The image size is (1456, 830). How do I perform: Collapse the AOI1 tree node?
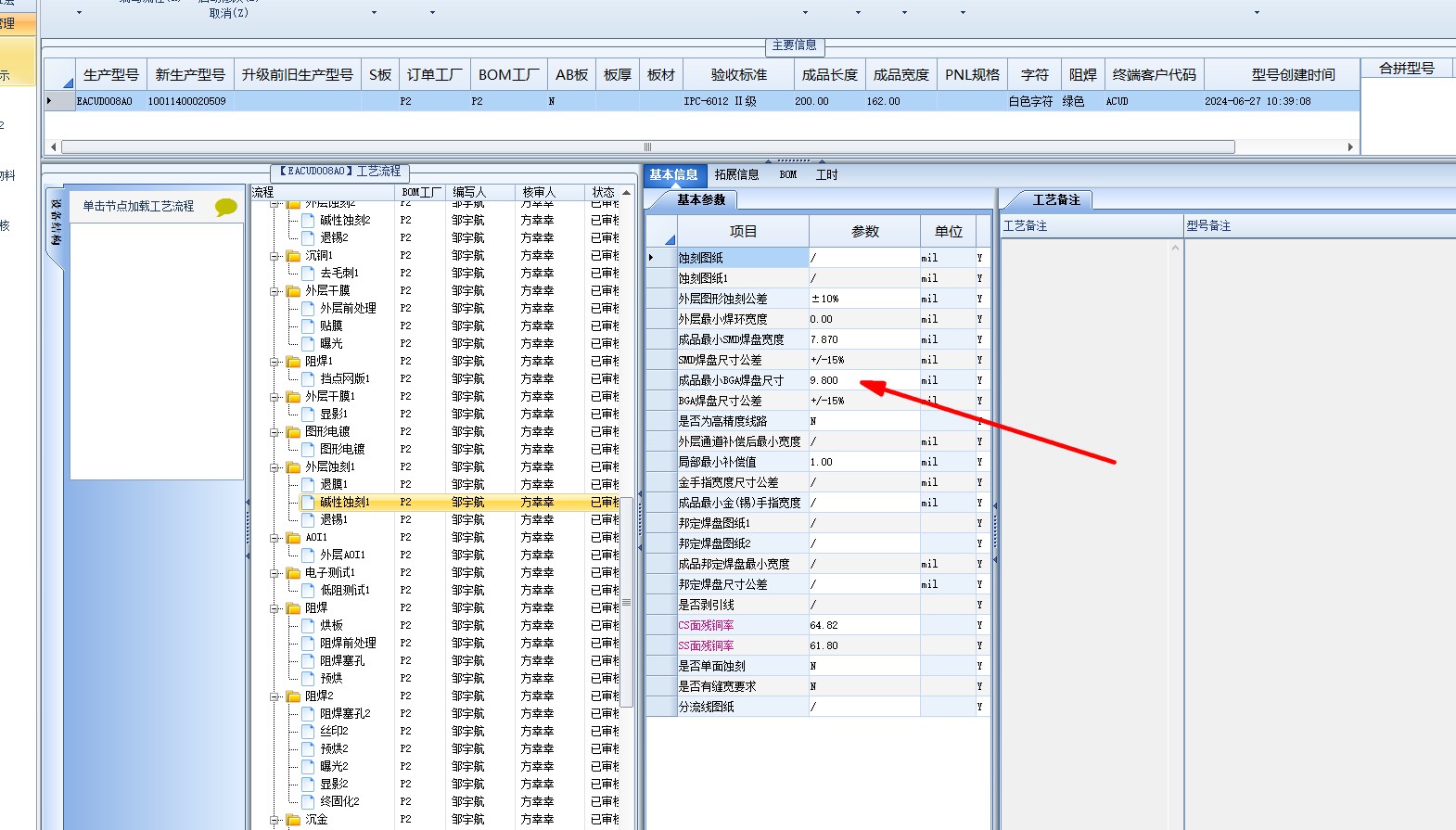[275, 538]
